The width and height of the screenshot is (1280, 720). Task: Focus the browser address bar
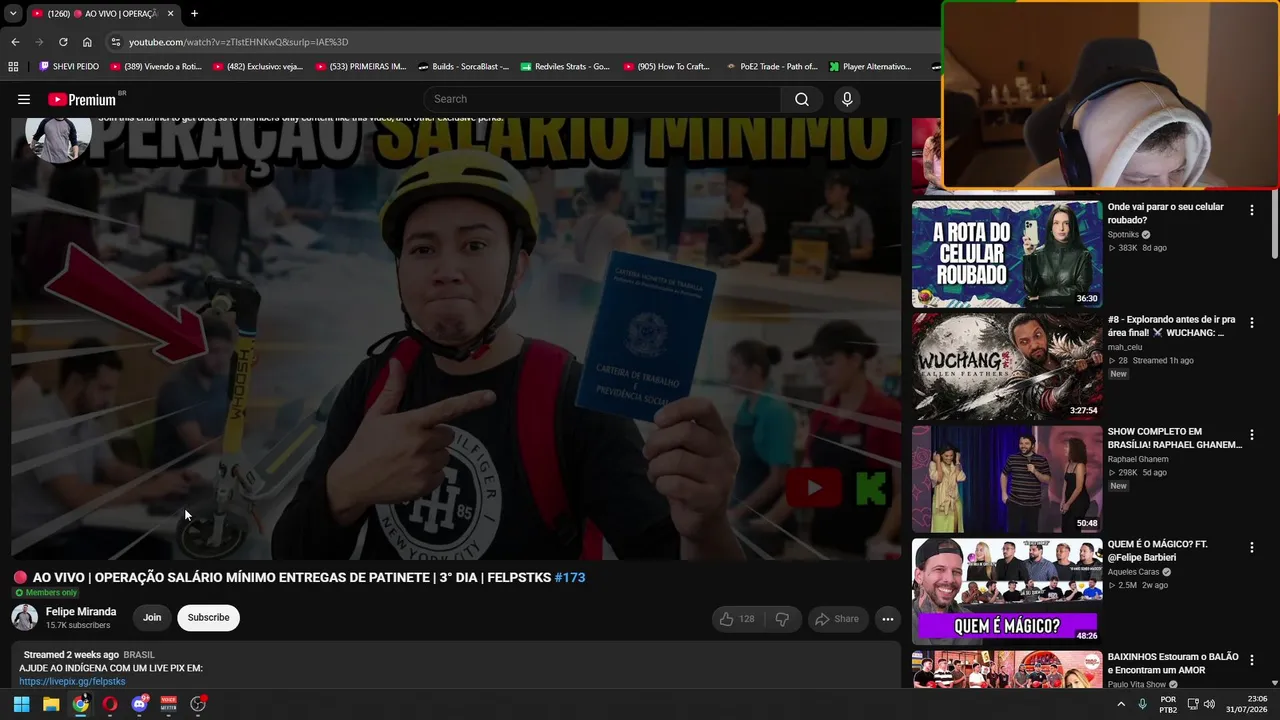point(520,42)
